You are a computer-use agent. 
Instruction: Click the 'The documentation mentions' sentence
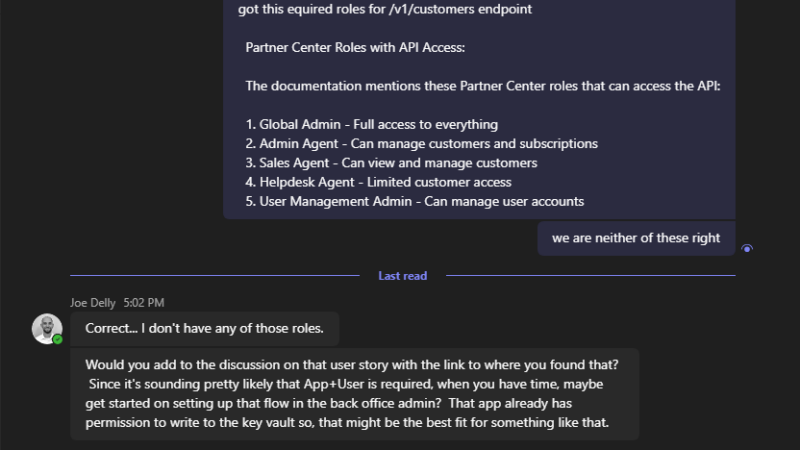(482, 86)
